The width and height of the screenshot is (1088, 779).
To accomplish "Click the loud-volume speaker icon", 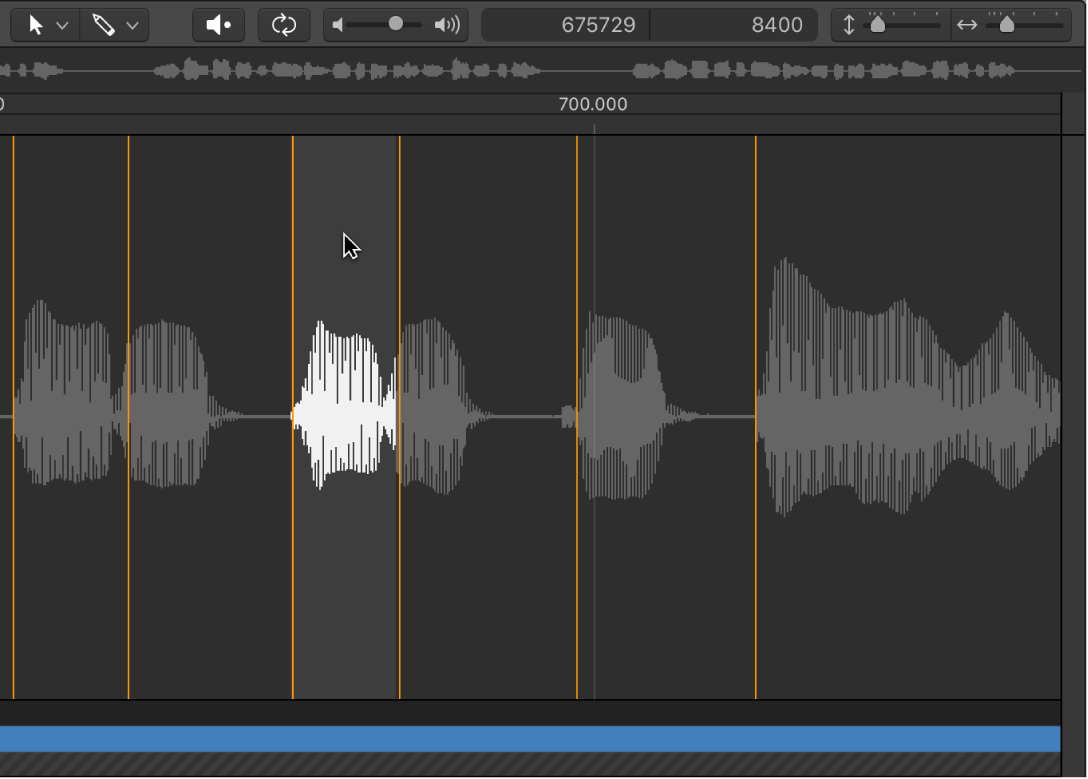I will pyautogui.click(x=447, y=25).
